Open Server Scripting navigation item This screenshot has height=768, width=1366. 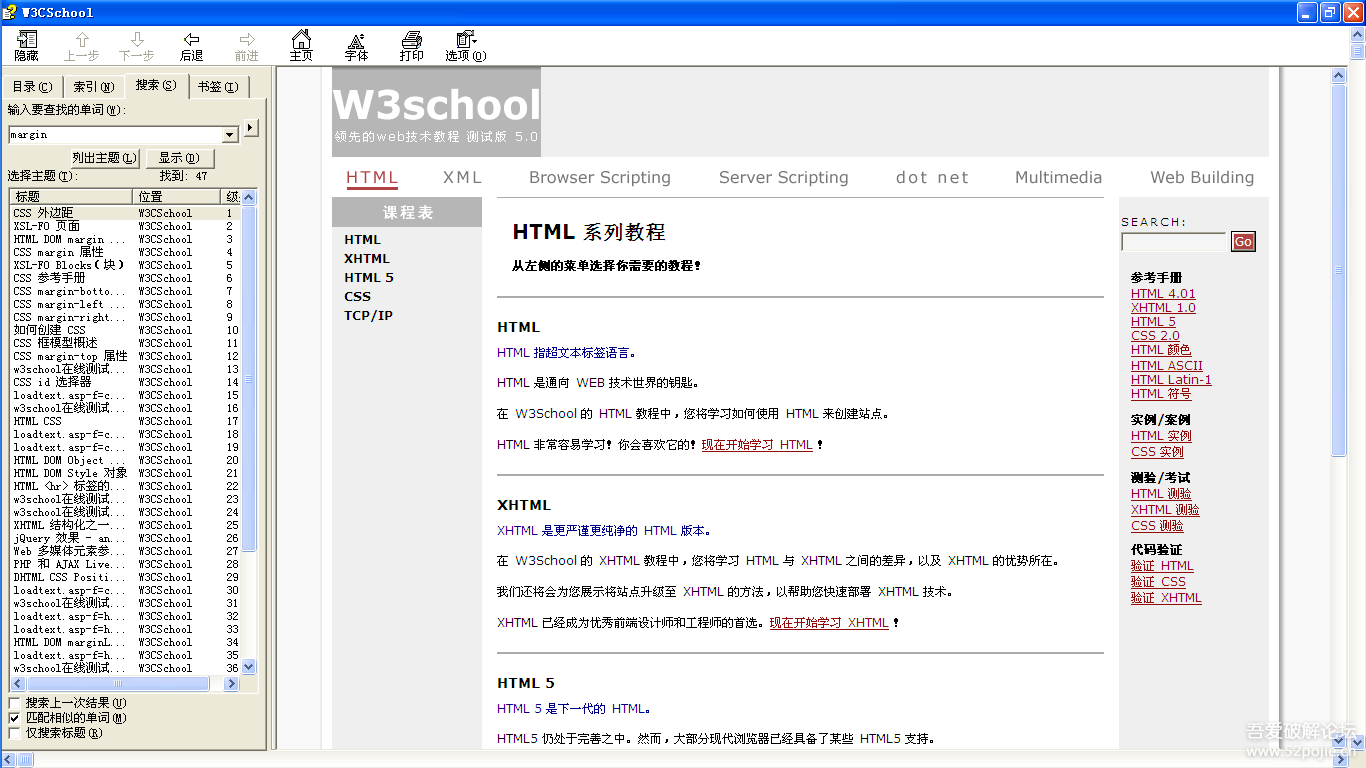point(783,177)
